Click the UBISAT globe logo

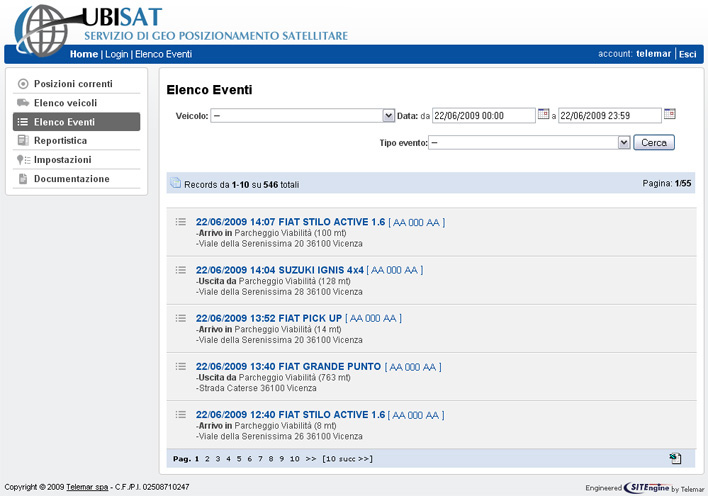43,31
